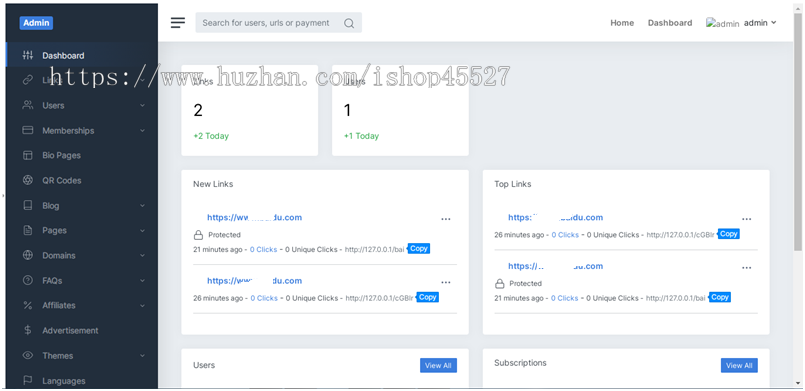Toggle sidebar with the hamburger menu icon
Image resolution: width=805 pixels, height=391 pixels.
pyautogui.click(x=178, y=23)
